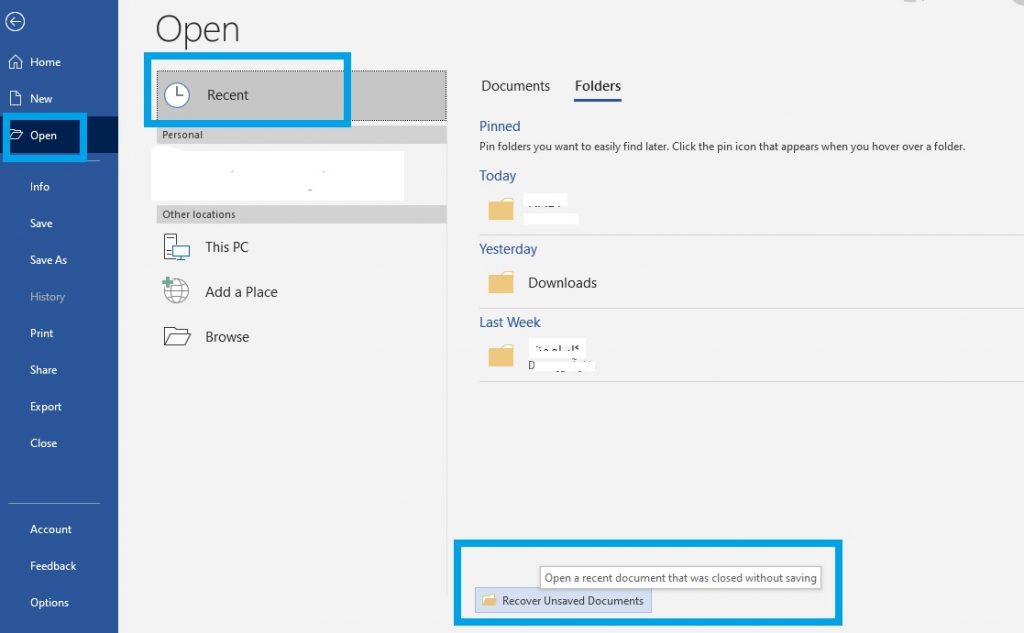Screen dimensions: 1024x633
Task: Choose Save As in the sidebar
Action: [48, 260]
